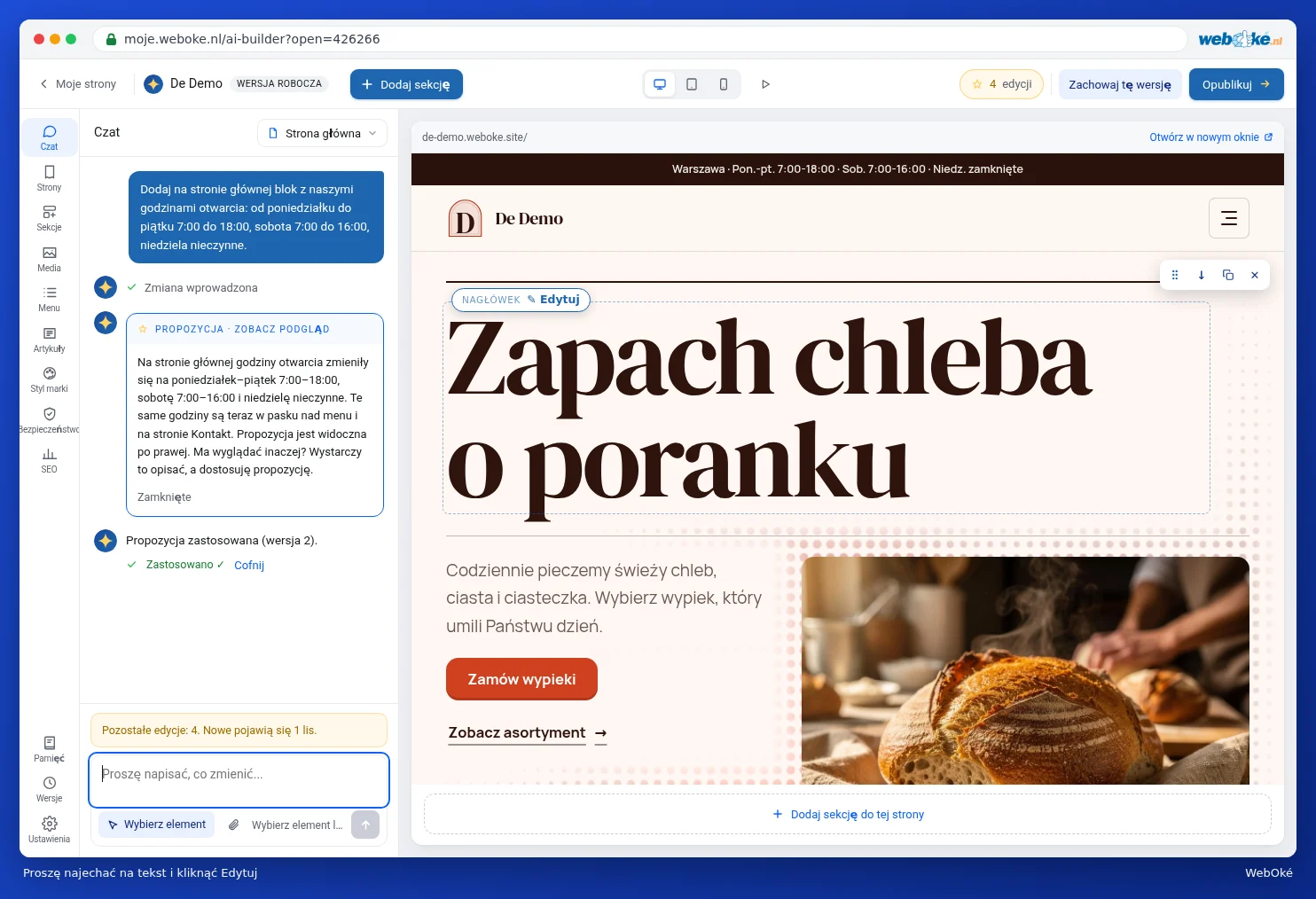Click the play preview icon
This screenshot has height=899, width=1316.
click(x=765, y=84)
